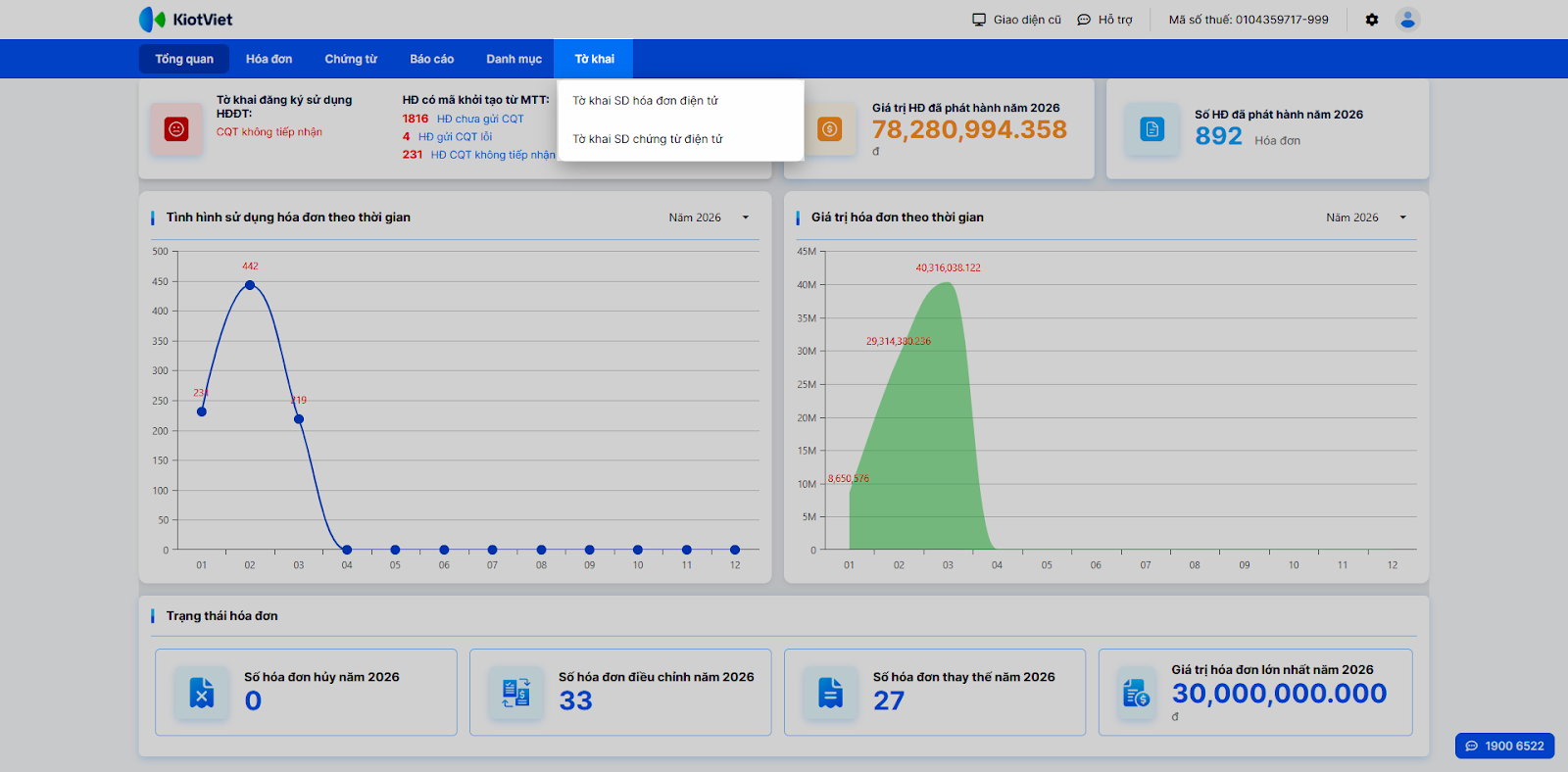Viewport: 1568px width, 772px height.
Task: Open the Báo cáo menu
Action: [431, 59]
